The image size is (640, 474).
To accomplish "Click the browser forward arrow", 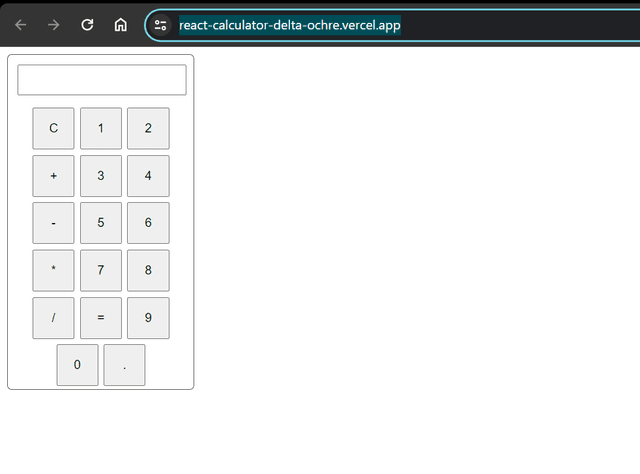I will [53, 25].
